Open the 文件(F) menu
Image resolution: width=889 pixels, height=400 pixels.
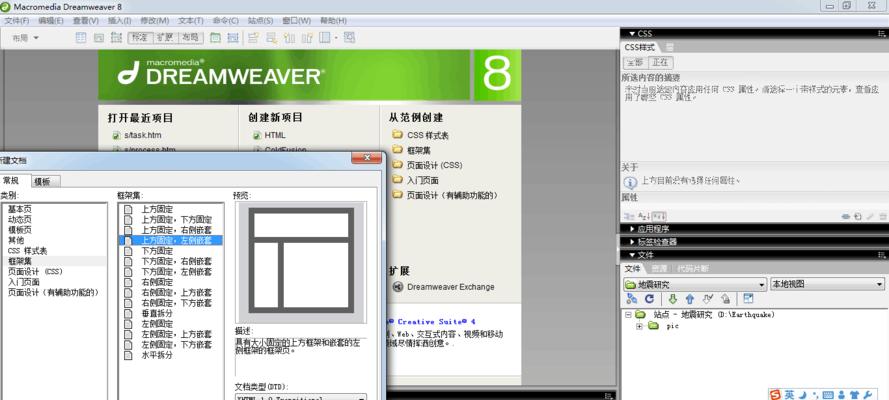click(x=17, y=20)
